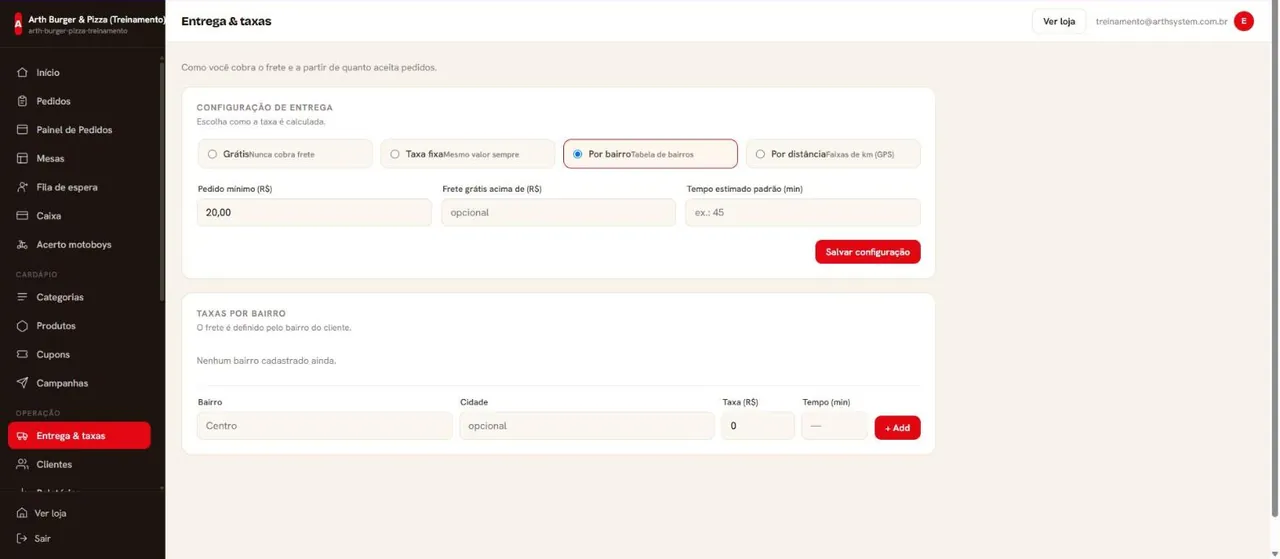Focus the Bairro name field
This screenshot has width=1280, height=559.
point(325,426)
